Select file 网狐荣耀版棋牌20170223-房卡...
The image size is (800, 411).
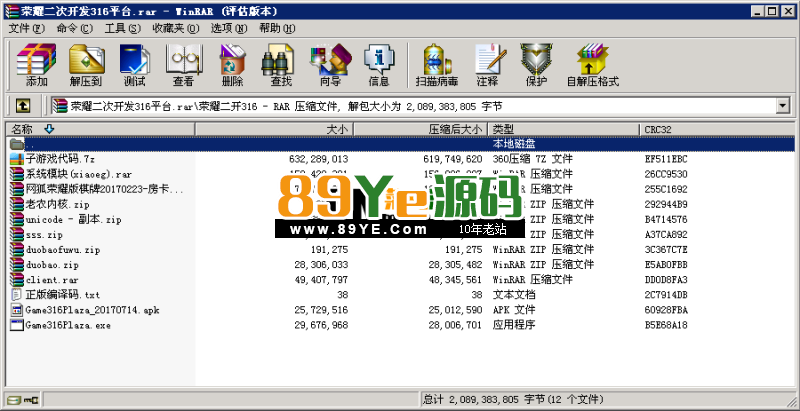(104, 189)
